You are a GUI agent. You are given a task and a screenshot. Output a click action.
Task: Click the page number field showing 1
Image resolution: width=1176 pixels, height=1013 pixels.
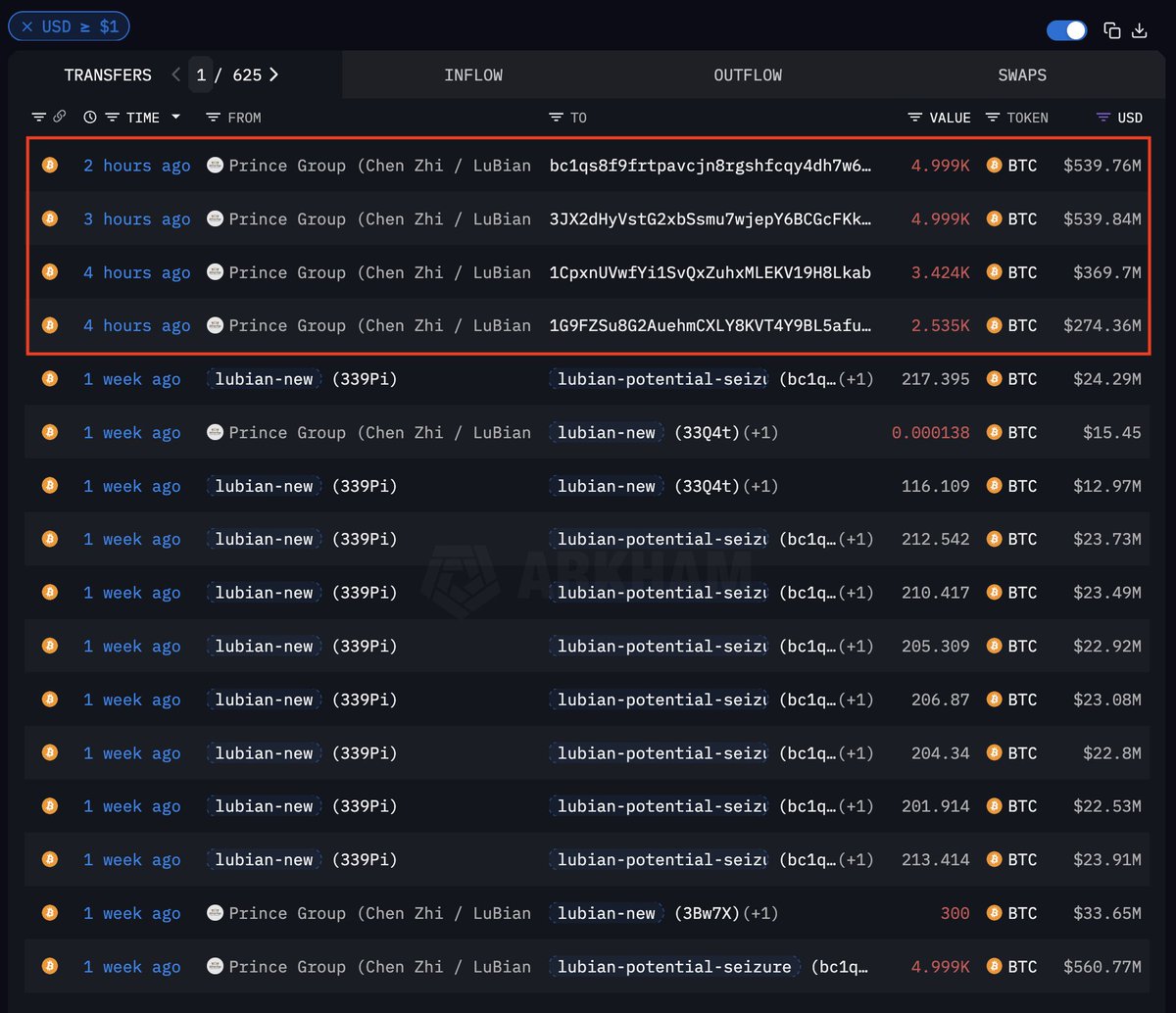click(x=201, y=74)
